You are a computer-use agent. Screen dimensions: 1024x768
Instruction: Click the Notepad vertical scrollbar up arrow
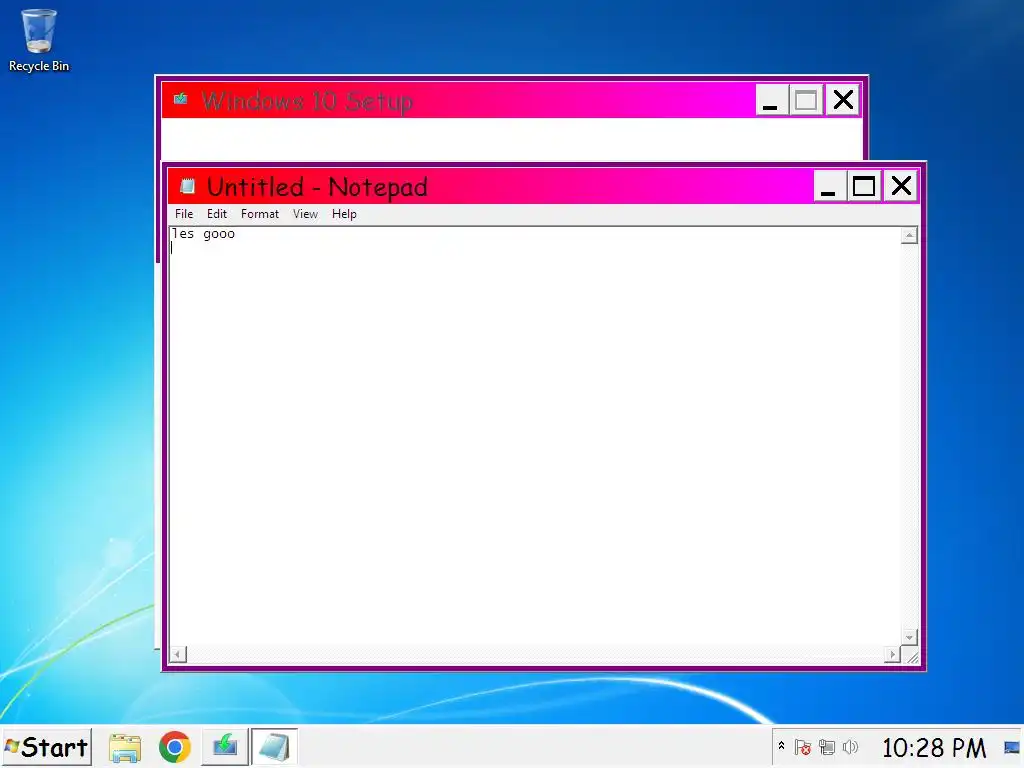pos(909,235)
